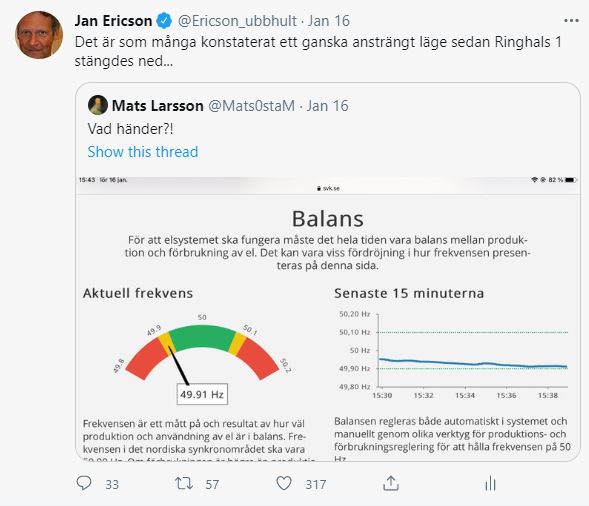Open the @Mats0staM handle link
Screen dimensions: 589x506
[251, 106]
